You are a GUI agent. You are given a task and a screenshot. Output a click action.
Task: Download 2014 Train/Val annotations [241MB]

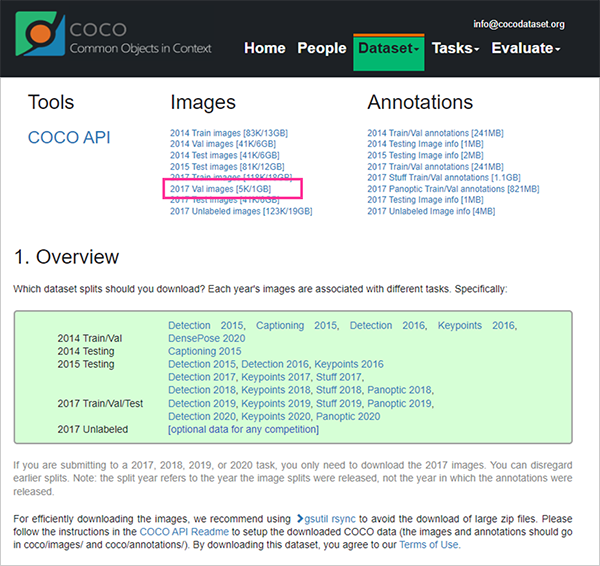(435, 133)
